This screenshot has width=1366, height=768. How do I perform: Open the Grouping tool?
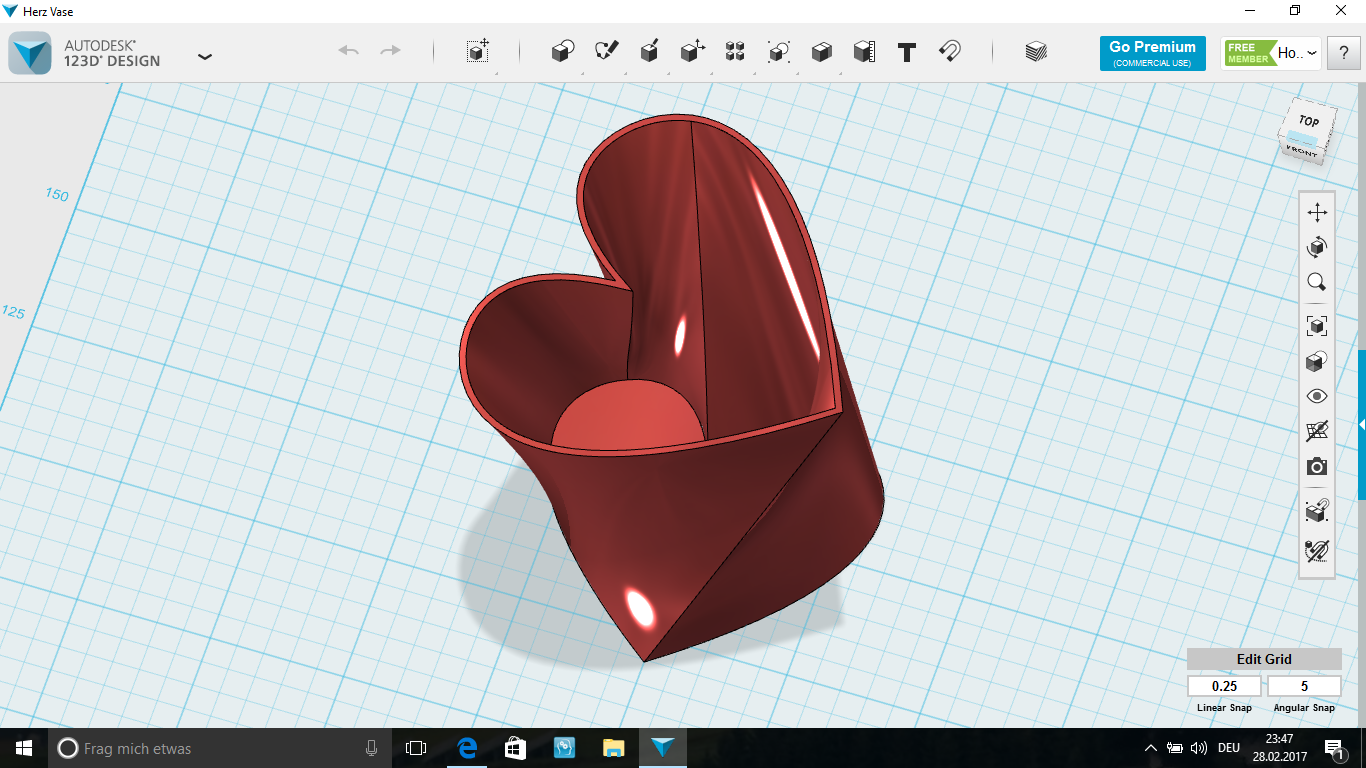779,51
